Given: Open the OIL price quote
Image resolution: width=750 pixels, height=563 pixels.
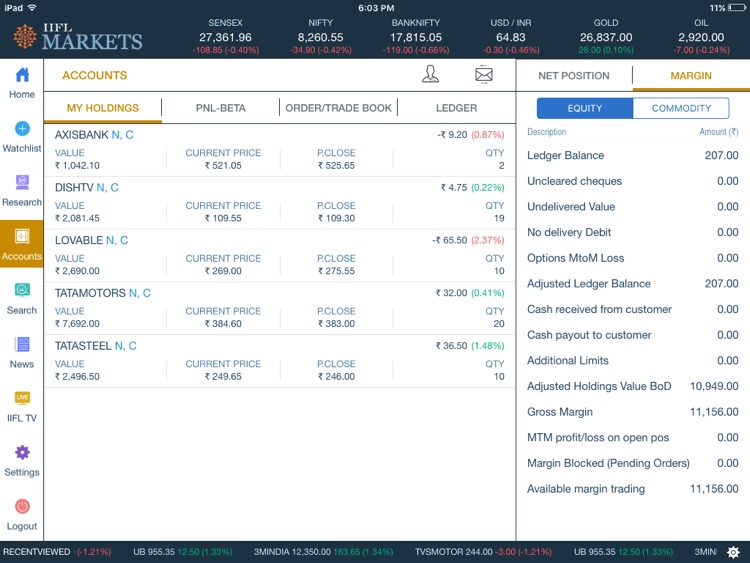Looking at the screenshot, I should point(701,36).
